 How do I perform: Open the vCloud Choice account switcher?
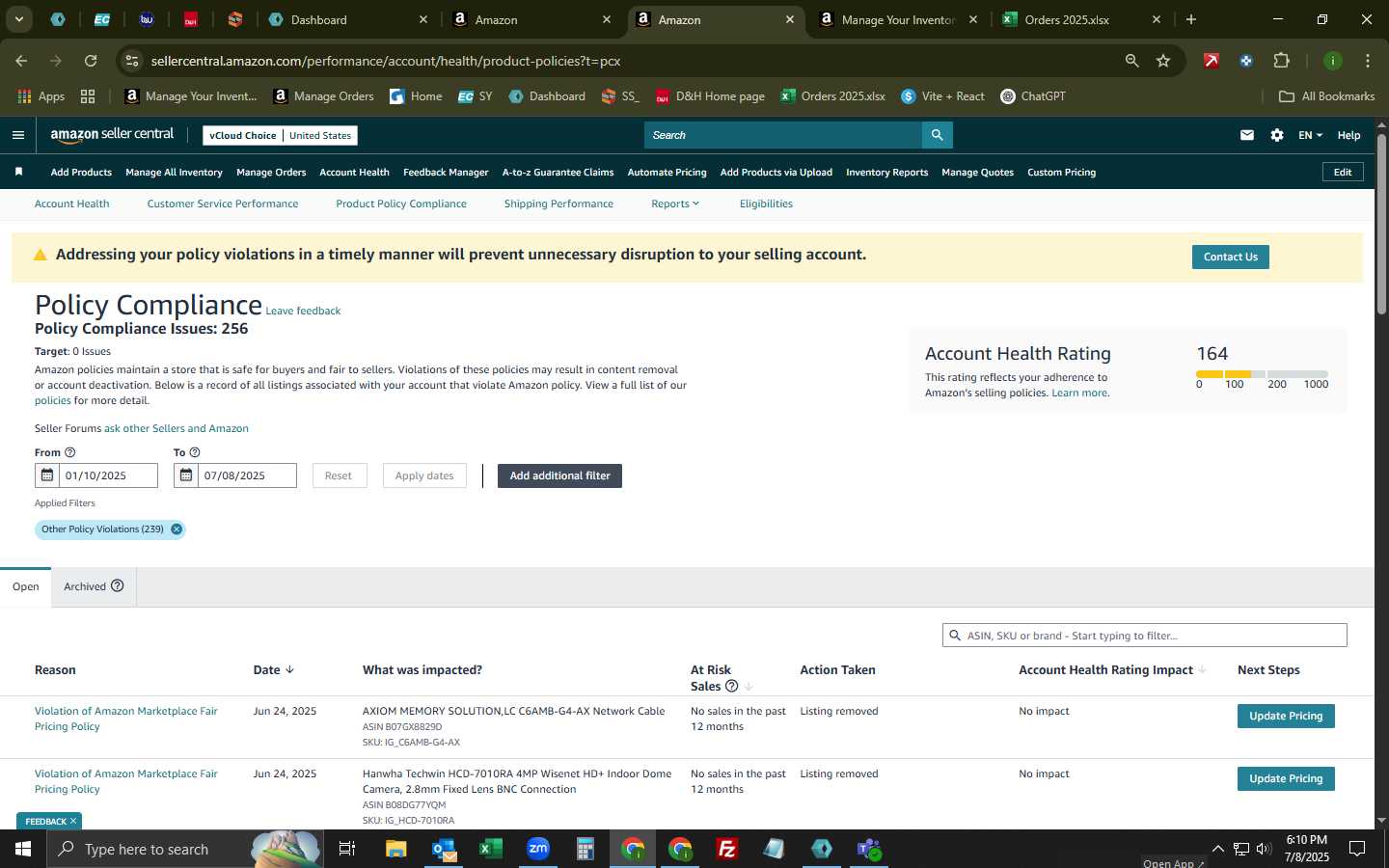coord(281,135)
